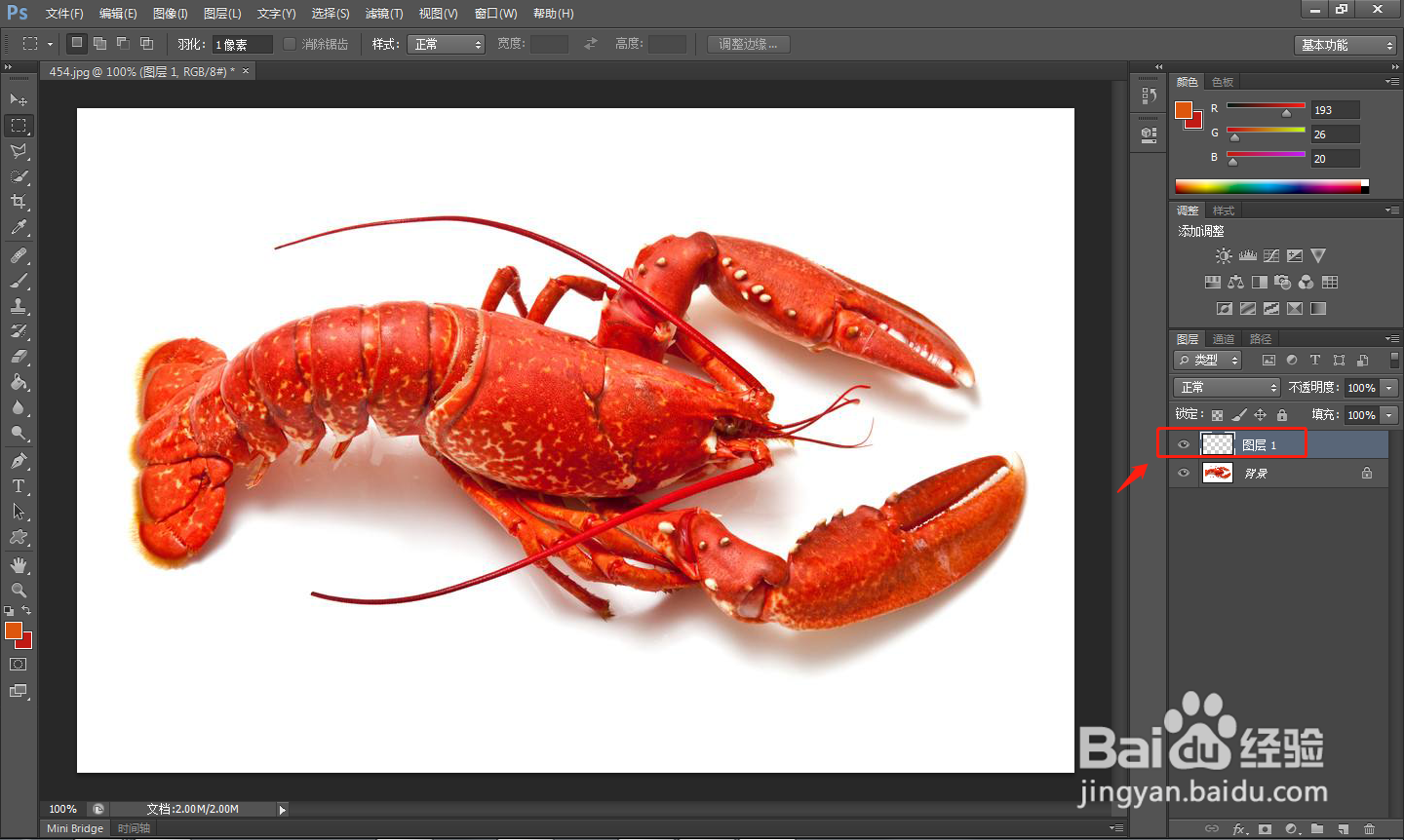
Task: Create new group folder icon
Action: point(1317,829)
